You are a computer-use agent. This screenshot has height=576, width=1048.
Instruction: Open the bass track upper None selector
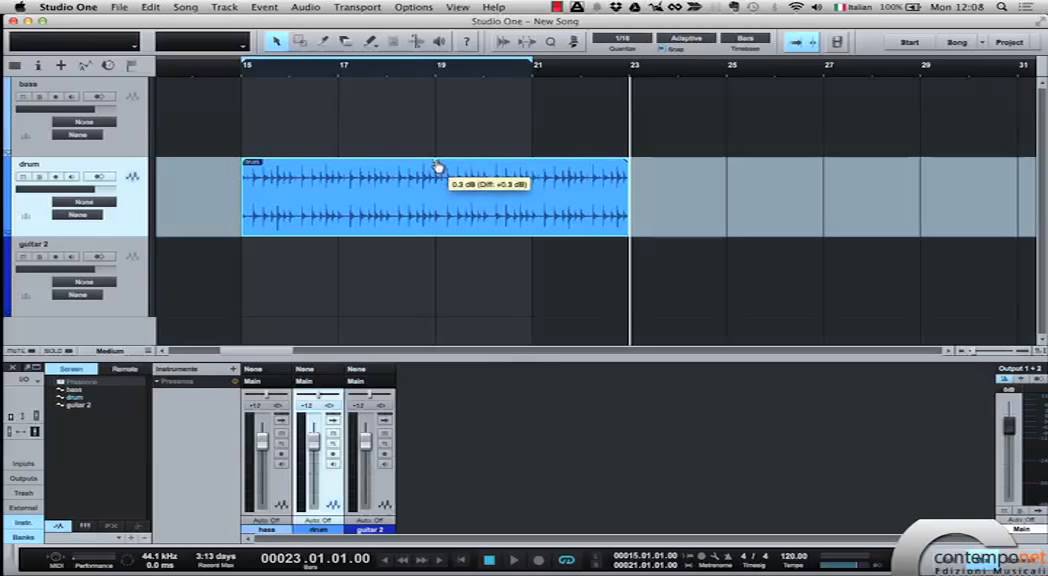click(84, 122)
